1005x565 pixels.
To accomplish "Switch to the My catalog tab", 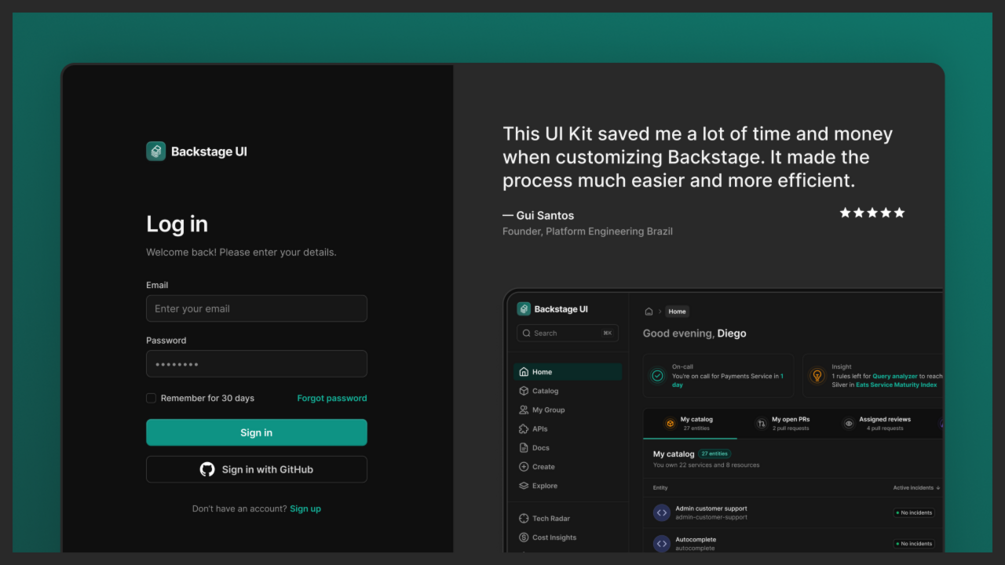I will coord(690,423).
